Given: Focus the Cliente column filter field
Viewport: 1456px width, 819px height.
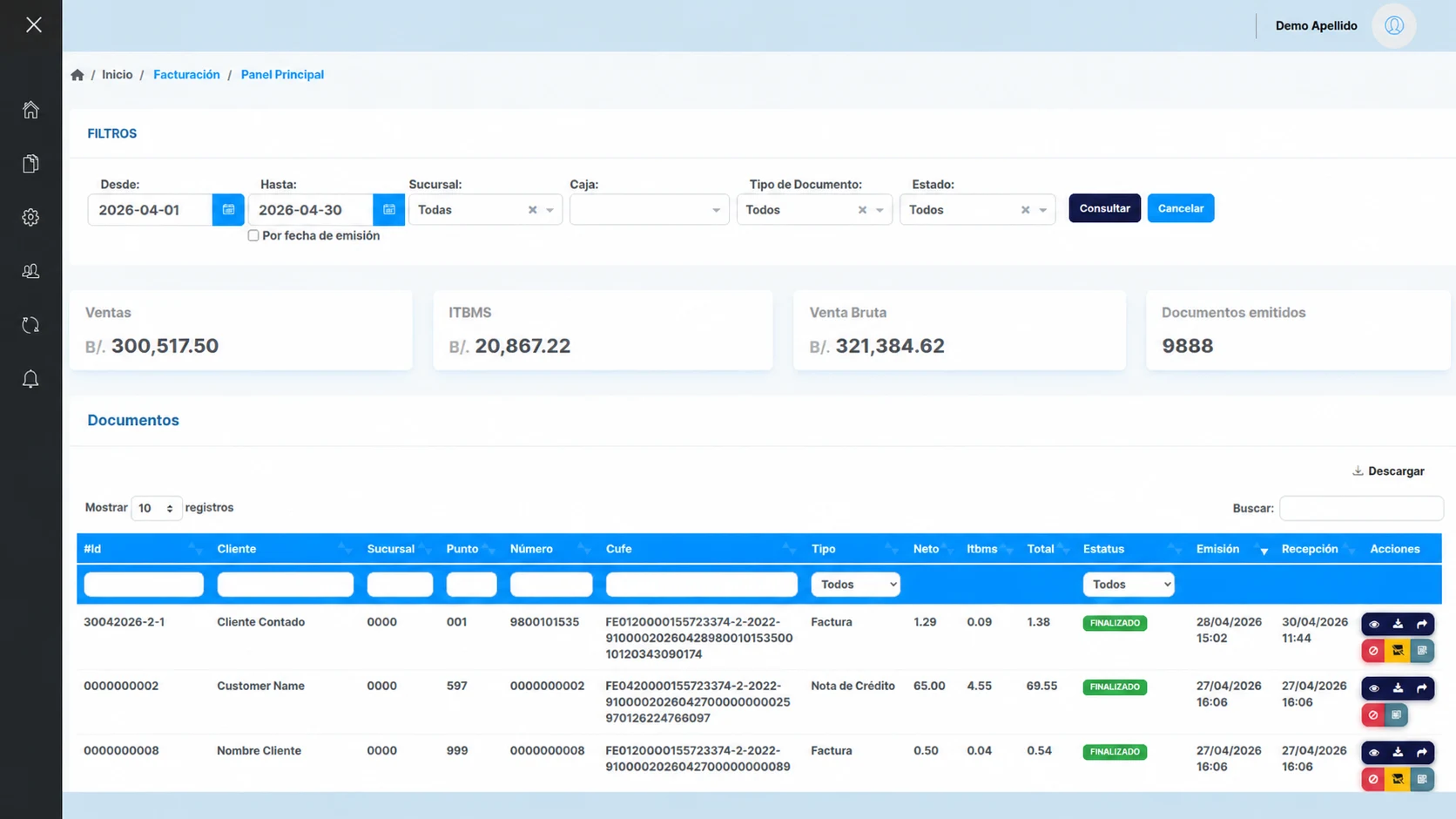Looking at the screenshot, I should pos(286,585).
